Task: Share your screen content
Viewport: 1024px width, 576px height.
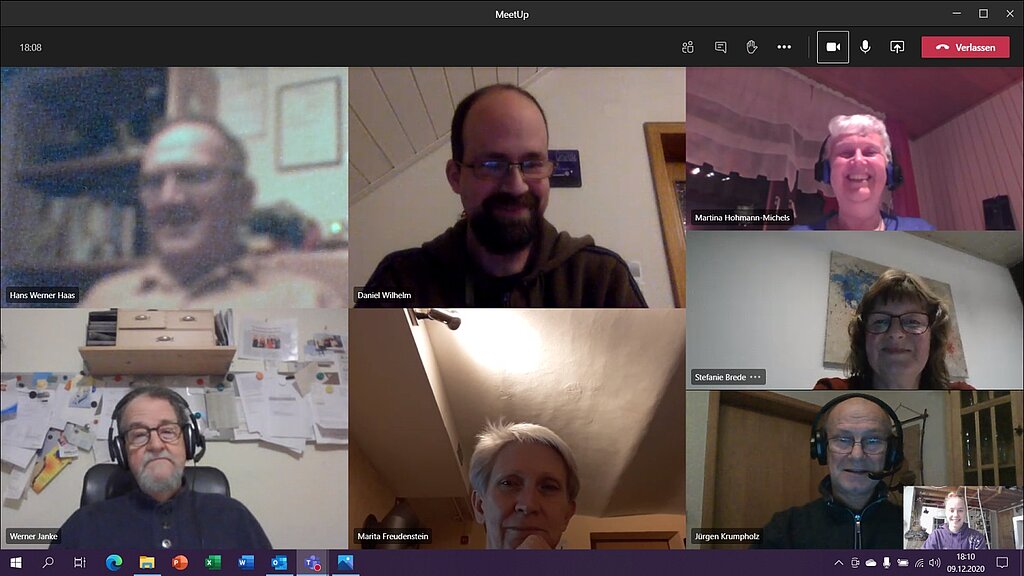Action: tap(897, 47)
